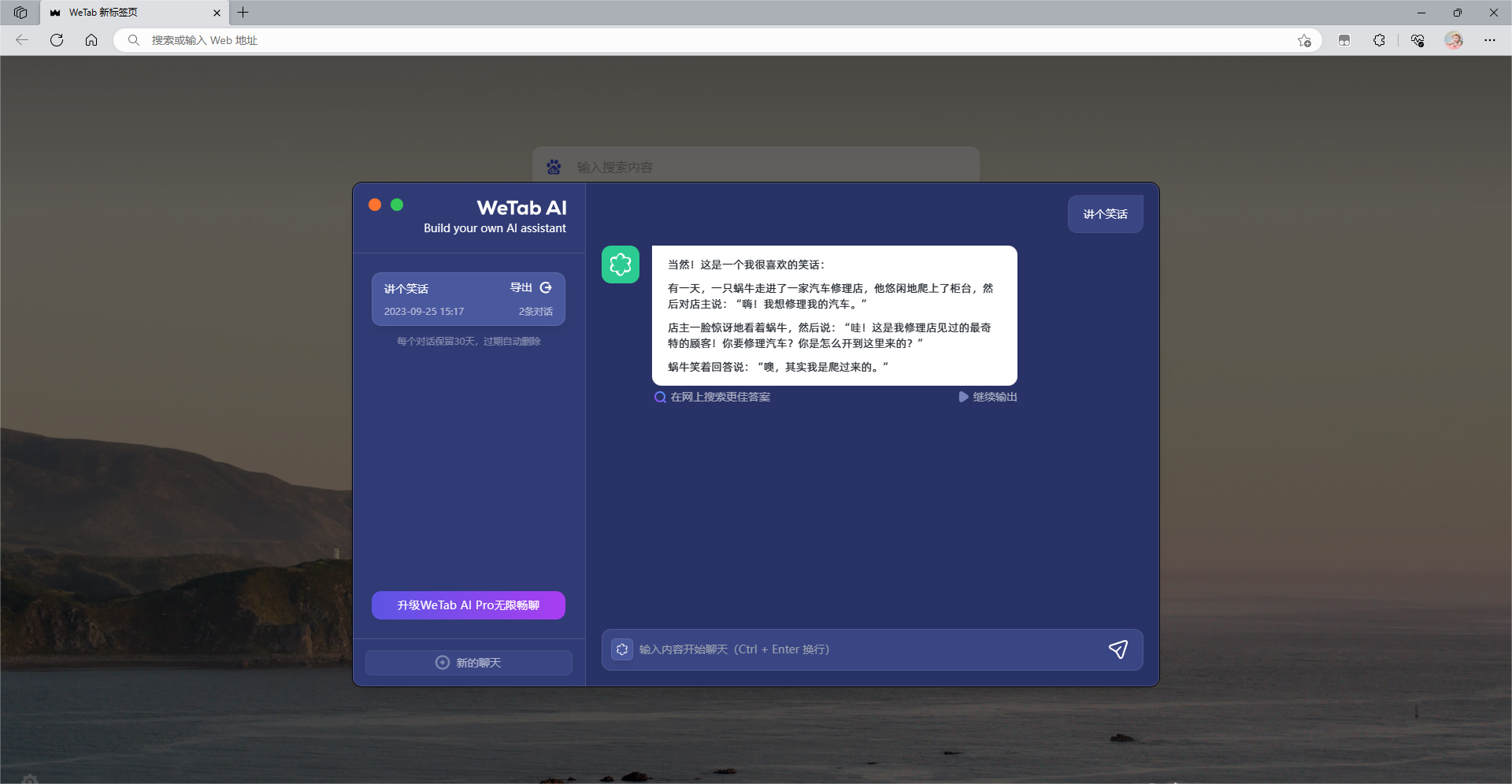Screen dimensions: 1512x784
Task: Go to browser home page
Action: 91,40
